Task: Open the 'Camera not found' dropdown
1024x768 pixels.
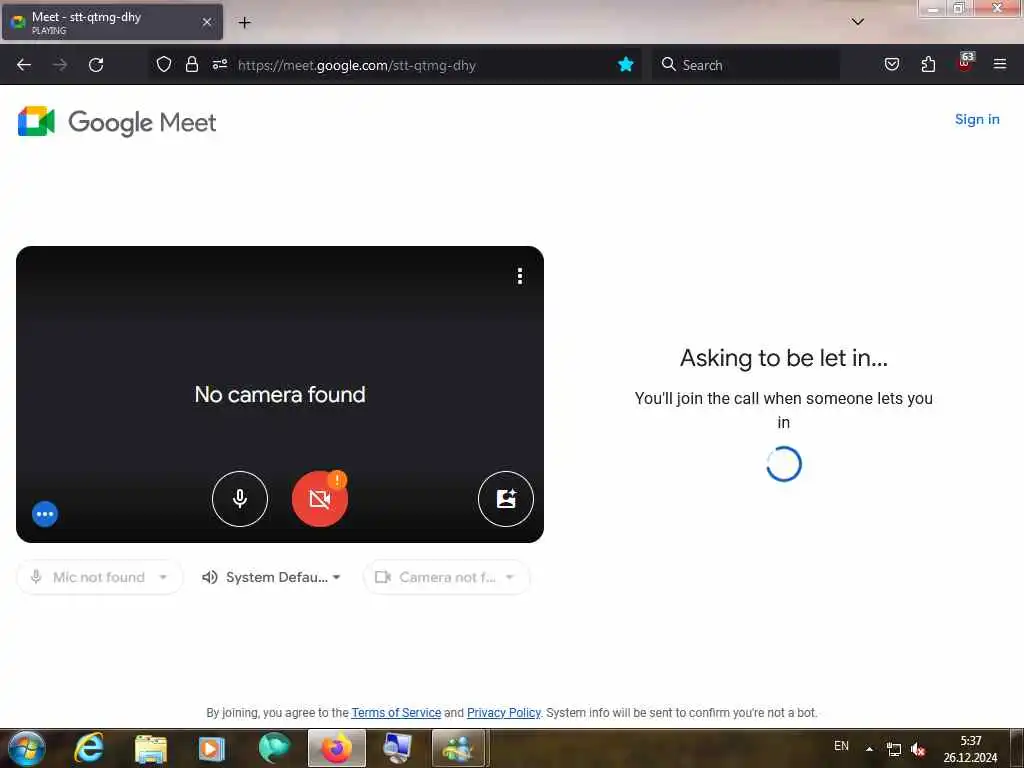Action: tap(447, 577)
